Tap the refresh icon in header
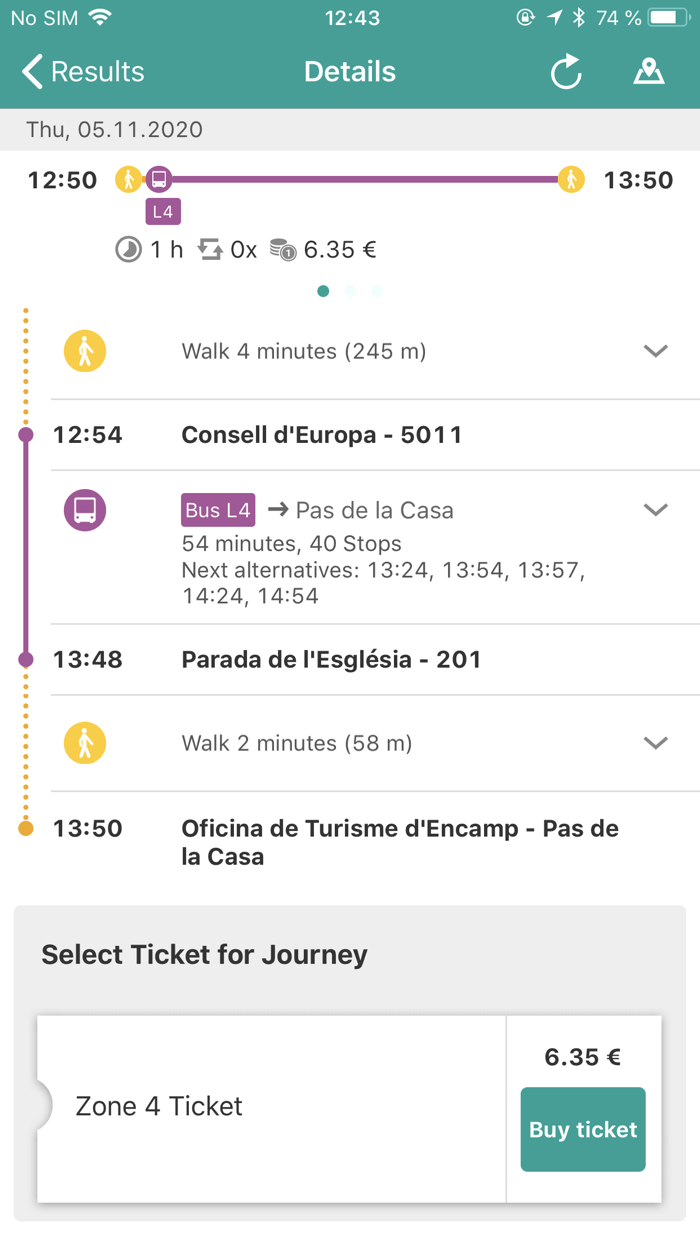Viewport: 700px width, 1244px height. (x=566, y=72)
